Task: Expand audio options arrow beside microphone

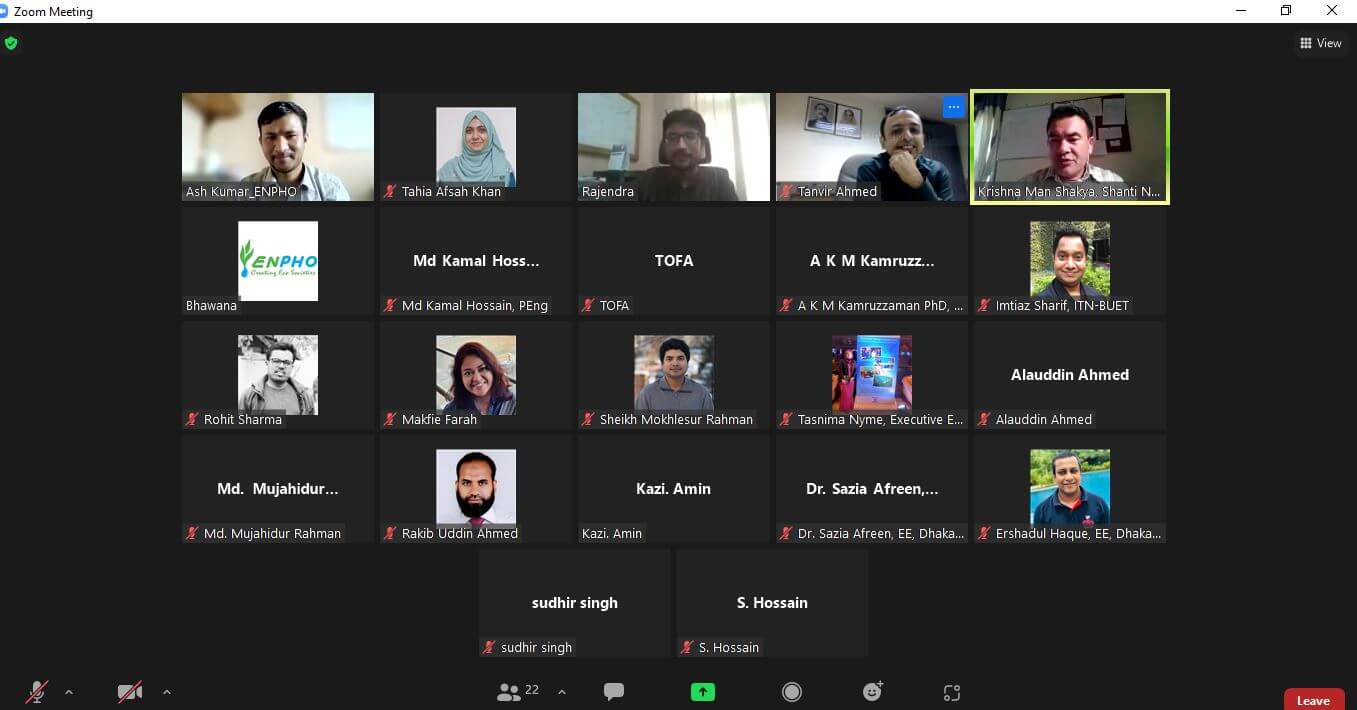Action: [69, 692]
